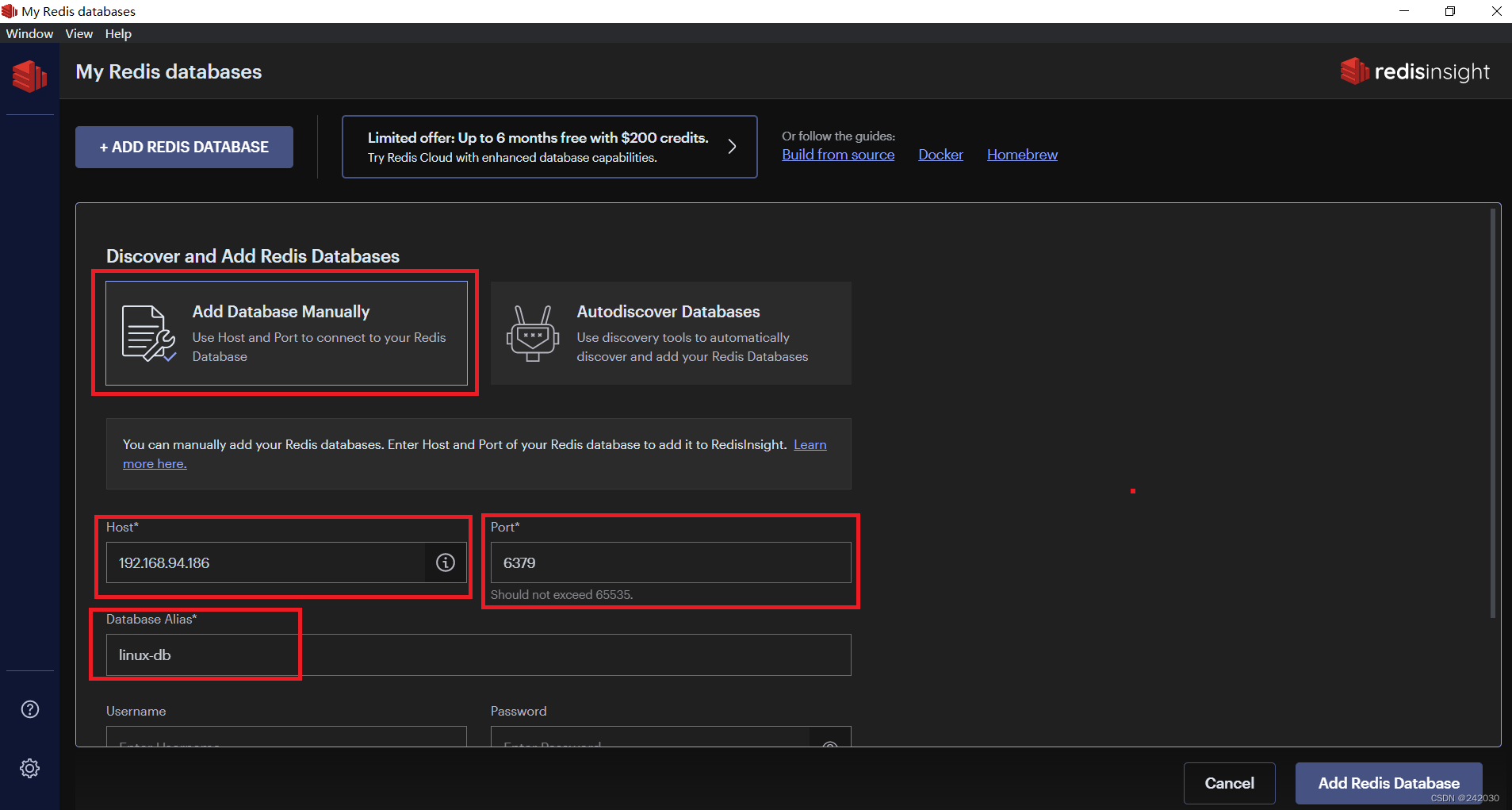The height and width of the screenshot is (810, 1512).
Task: Click the Discover and Add Redis Databases heading
Action: coord(253,256)
